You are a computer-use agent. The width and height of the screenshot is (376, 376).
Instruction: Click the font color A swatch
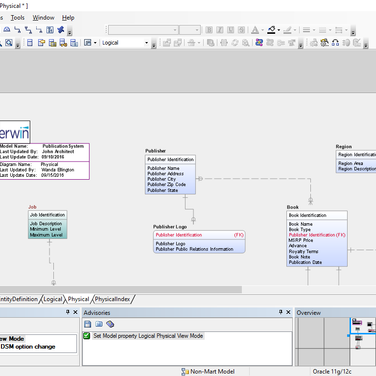(255, 30)
